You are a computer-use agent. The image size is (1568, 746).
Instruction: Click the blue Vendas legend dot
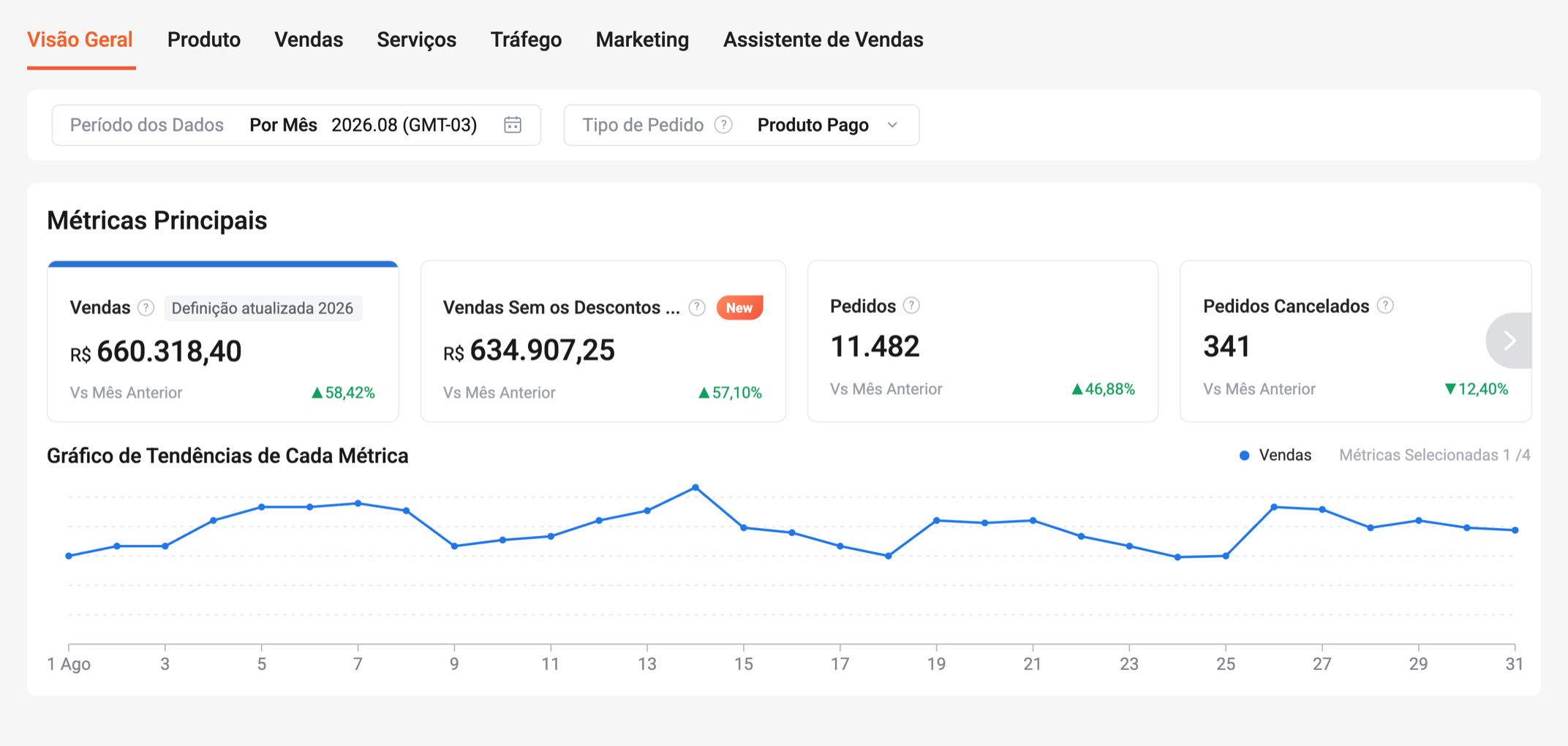1244,456
